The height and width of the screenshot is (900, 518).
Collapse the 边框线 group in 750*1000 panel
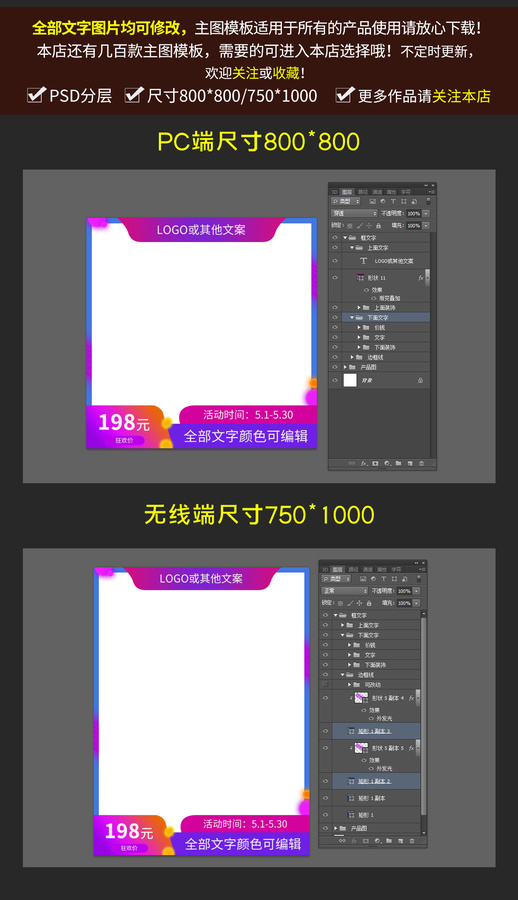[x=343, y=674]
